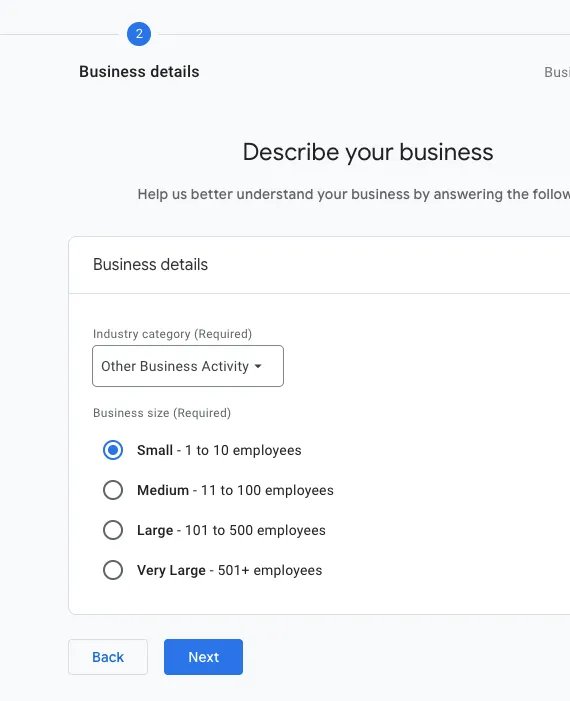The image size is (570, 701).
Task: Click the 'Business details' card header
Action: point(150,265)
